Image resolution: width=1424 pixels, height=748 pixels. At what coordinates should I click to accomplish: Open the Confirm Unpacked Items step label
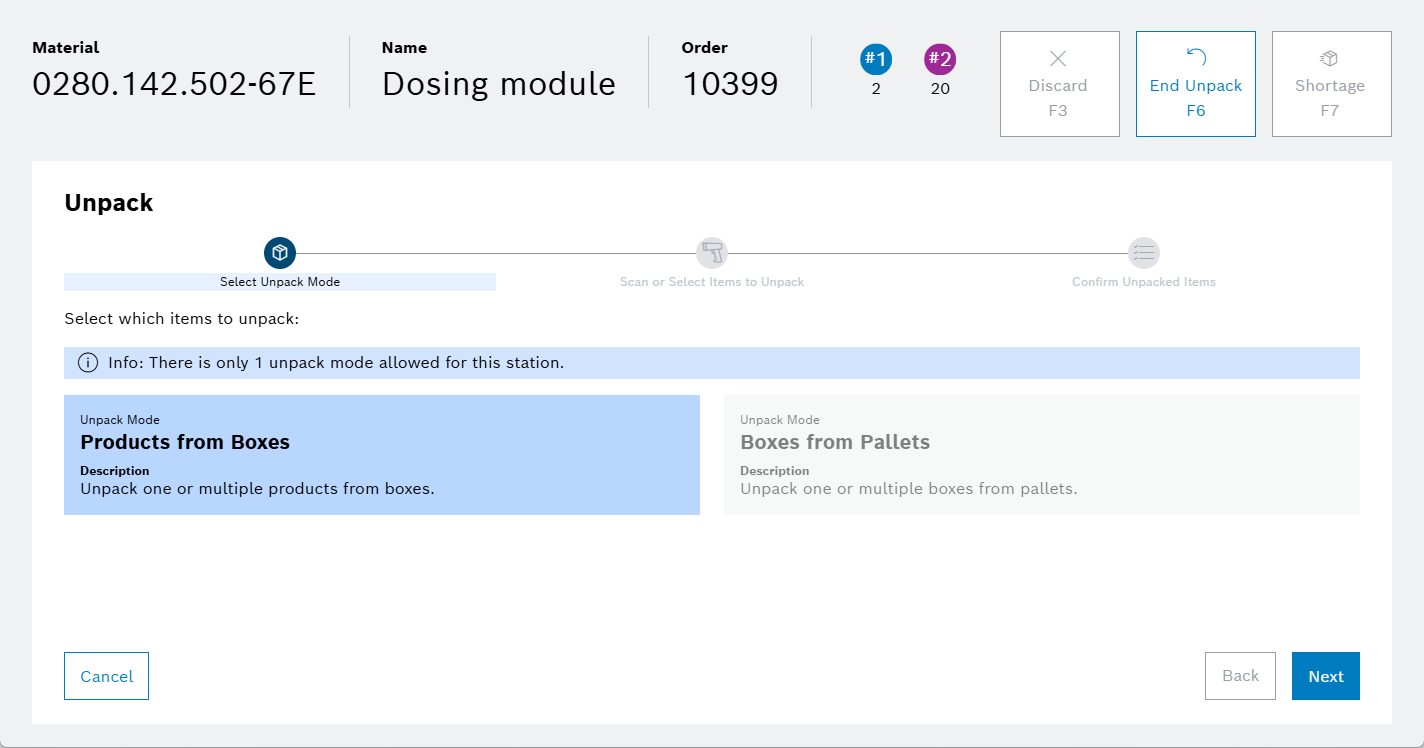[1144, 282]
